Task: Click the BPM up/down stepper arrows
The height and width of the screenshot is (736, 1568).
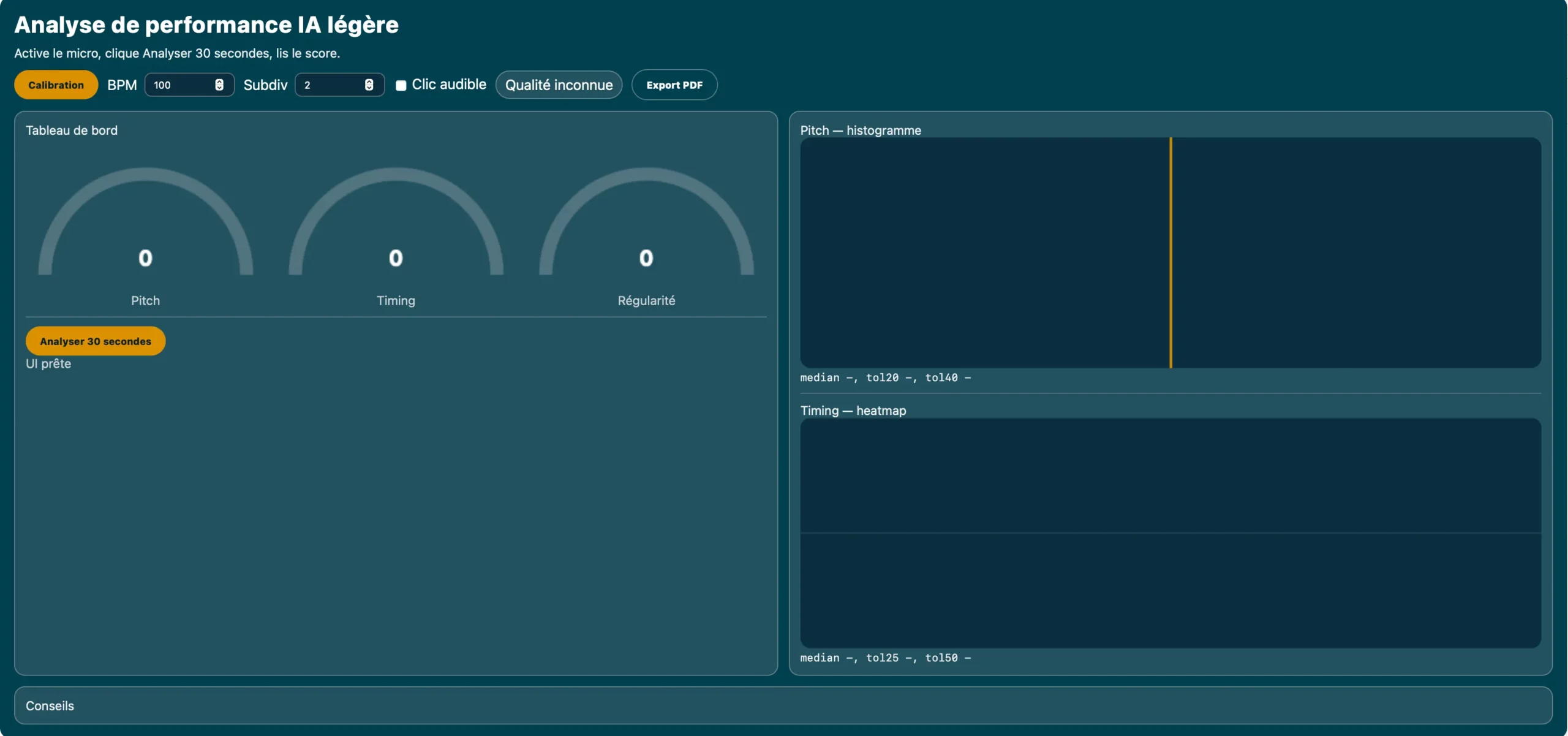Action: 219,85
